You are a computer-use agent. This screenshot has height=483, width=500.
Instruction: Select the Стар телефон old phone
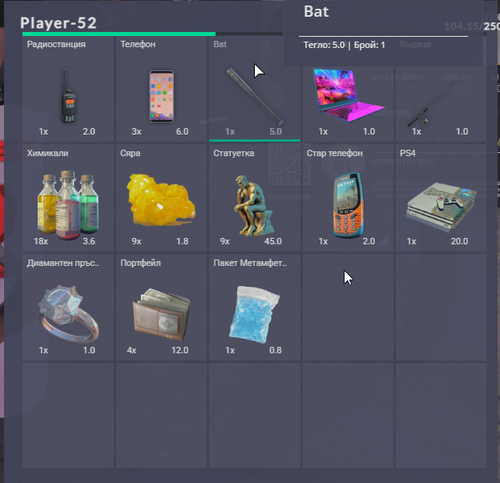(x=348, y=198)
